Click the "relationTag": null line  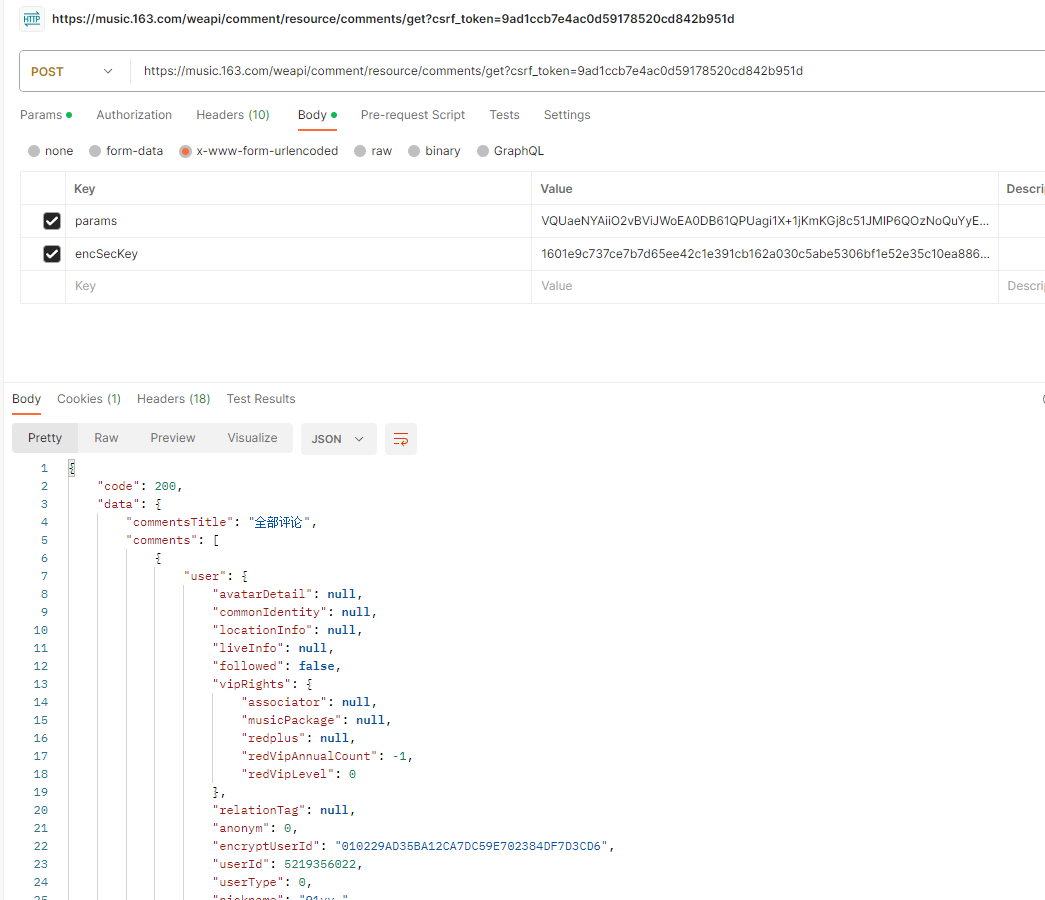284,810
